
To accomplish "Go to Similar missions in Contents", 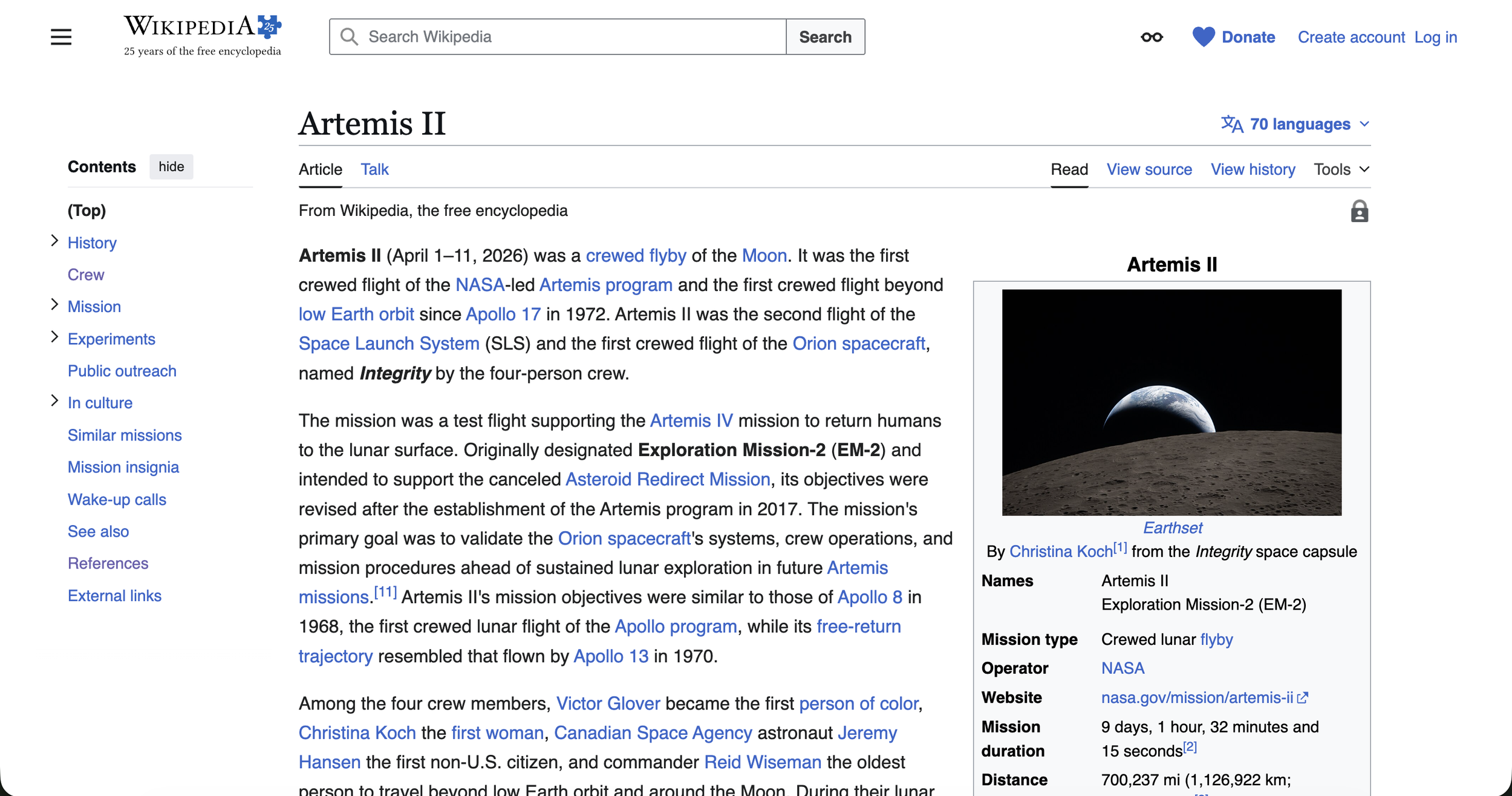I will 125,435.
